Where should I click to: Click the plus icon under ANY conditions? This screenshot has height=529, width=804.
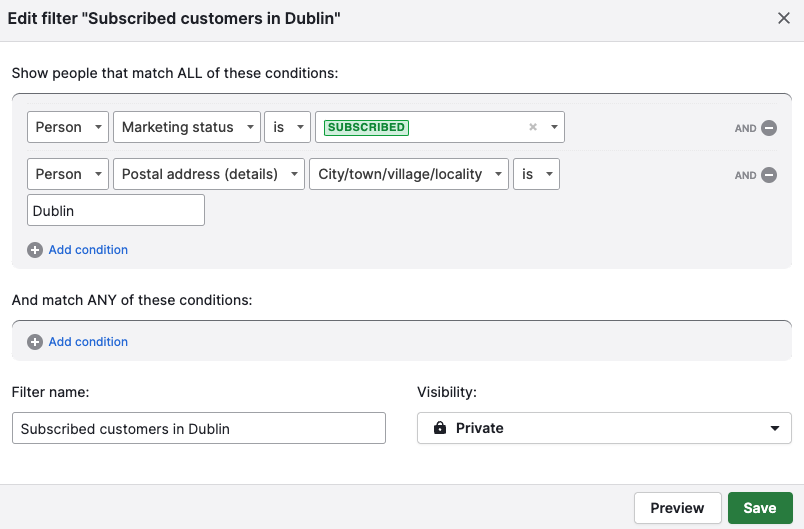[x=35, y=342]
